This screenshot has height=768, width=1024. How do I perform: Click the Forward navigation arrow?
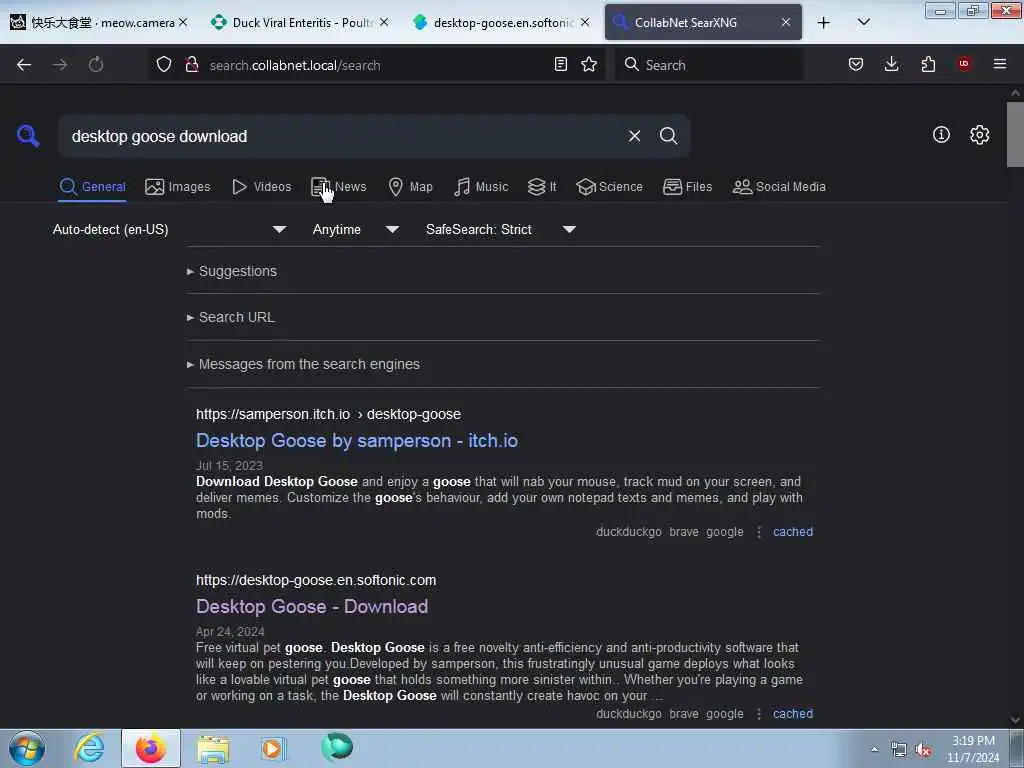(x=60, y=65)
